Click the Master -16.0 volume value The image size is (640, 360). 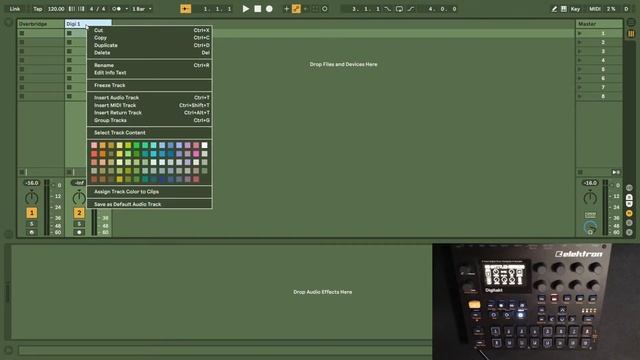click(590, 183)
